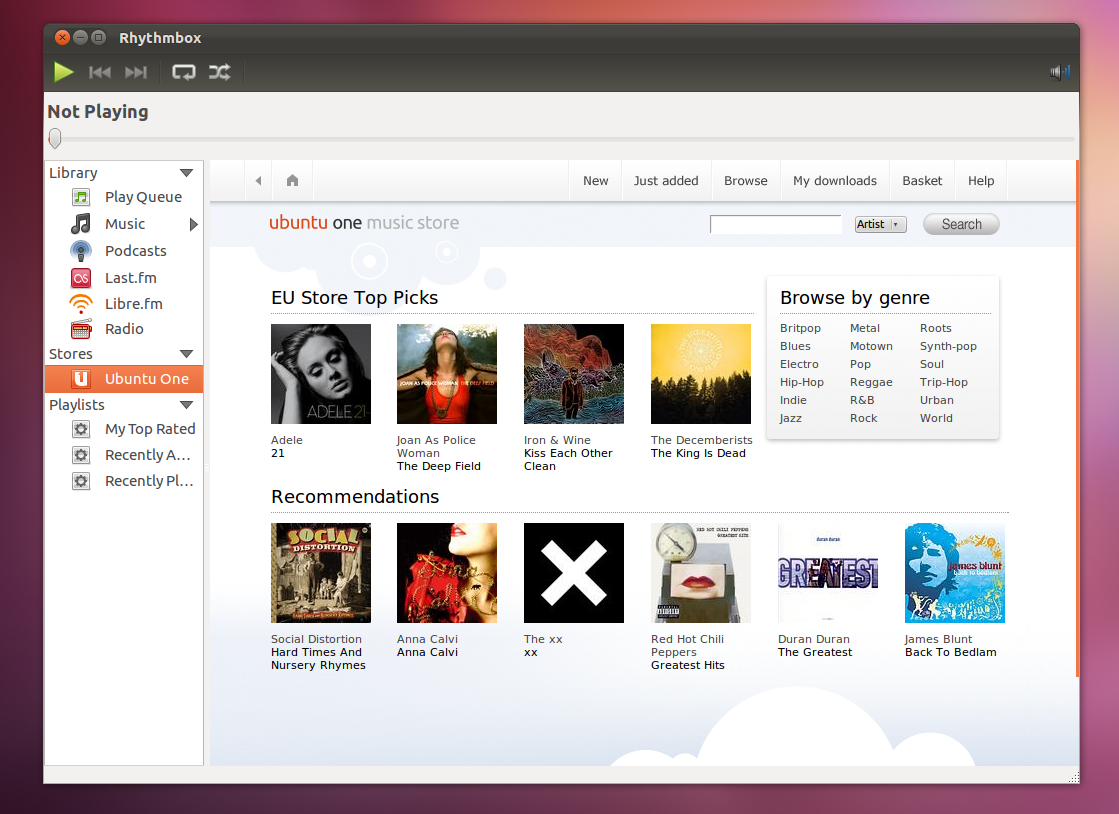Open the Adele 21 album cover
1119x814 pixels.
pyautogui.click(x=321, y=374)
